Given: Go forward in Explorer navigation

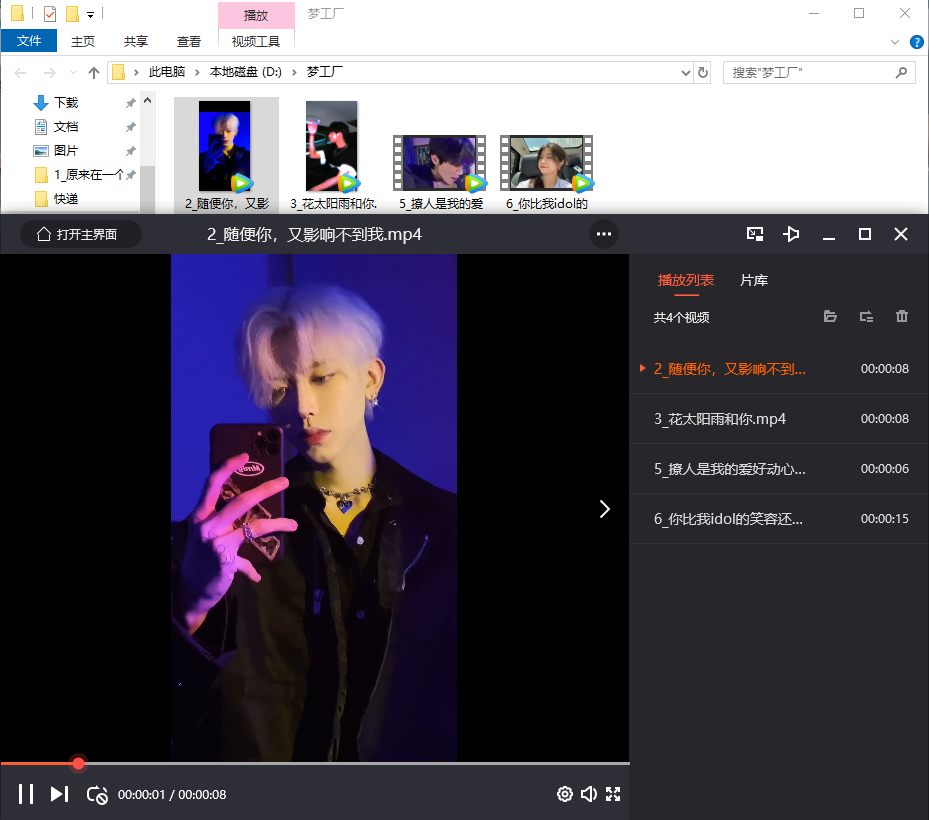Looking at the screenshot, I should 50,73.
